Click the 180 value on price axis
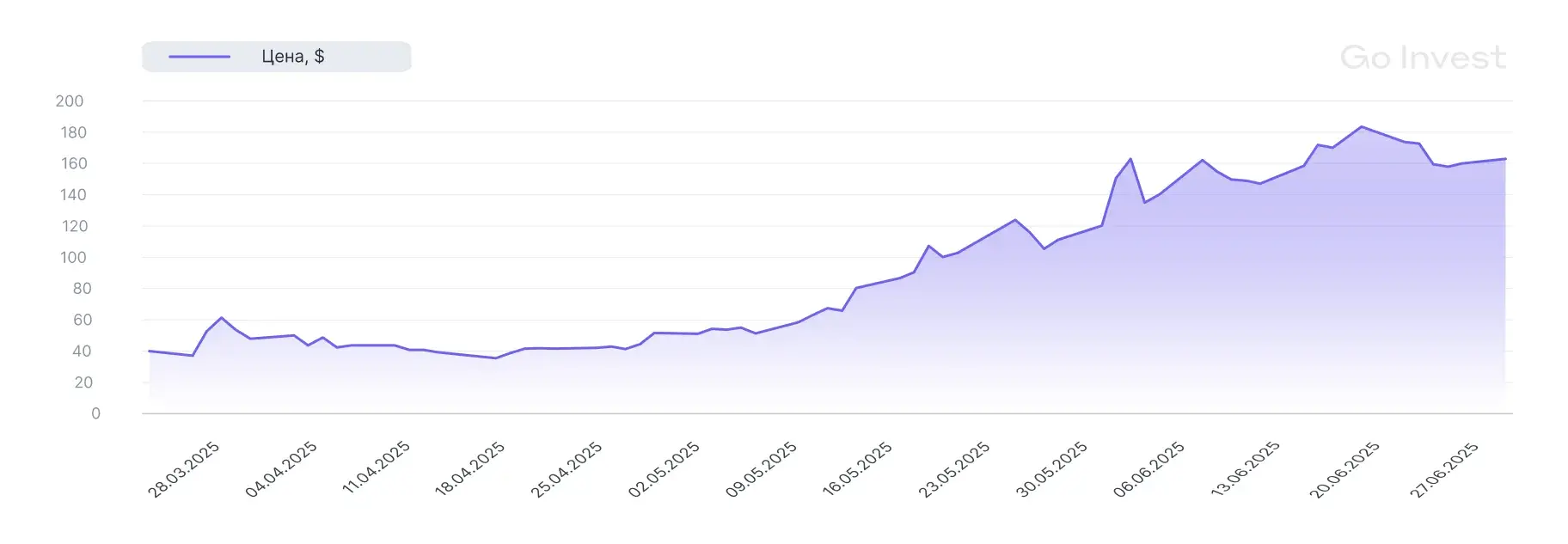The width and height of the screenshot is (1568, 544). (x=74, y=132)
